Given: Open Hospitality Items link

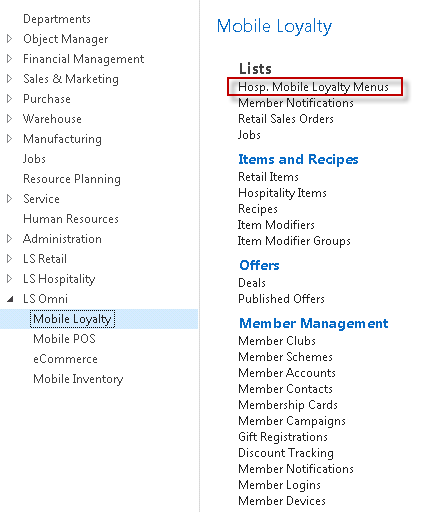Looking at the screenshot, I should tap(282, 193).
